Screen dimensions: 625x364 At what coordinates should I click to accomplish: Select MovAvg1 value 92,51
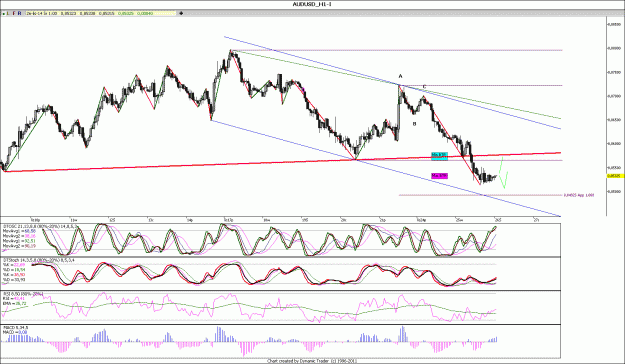click(x=30, y=241)
